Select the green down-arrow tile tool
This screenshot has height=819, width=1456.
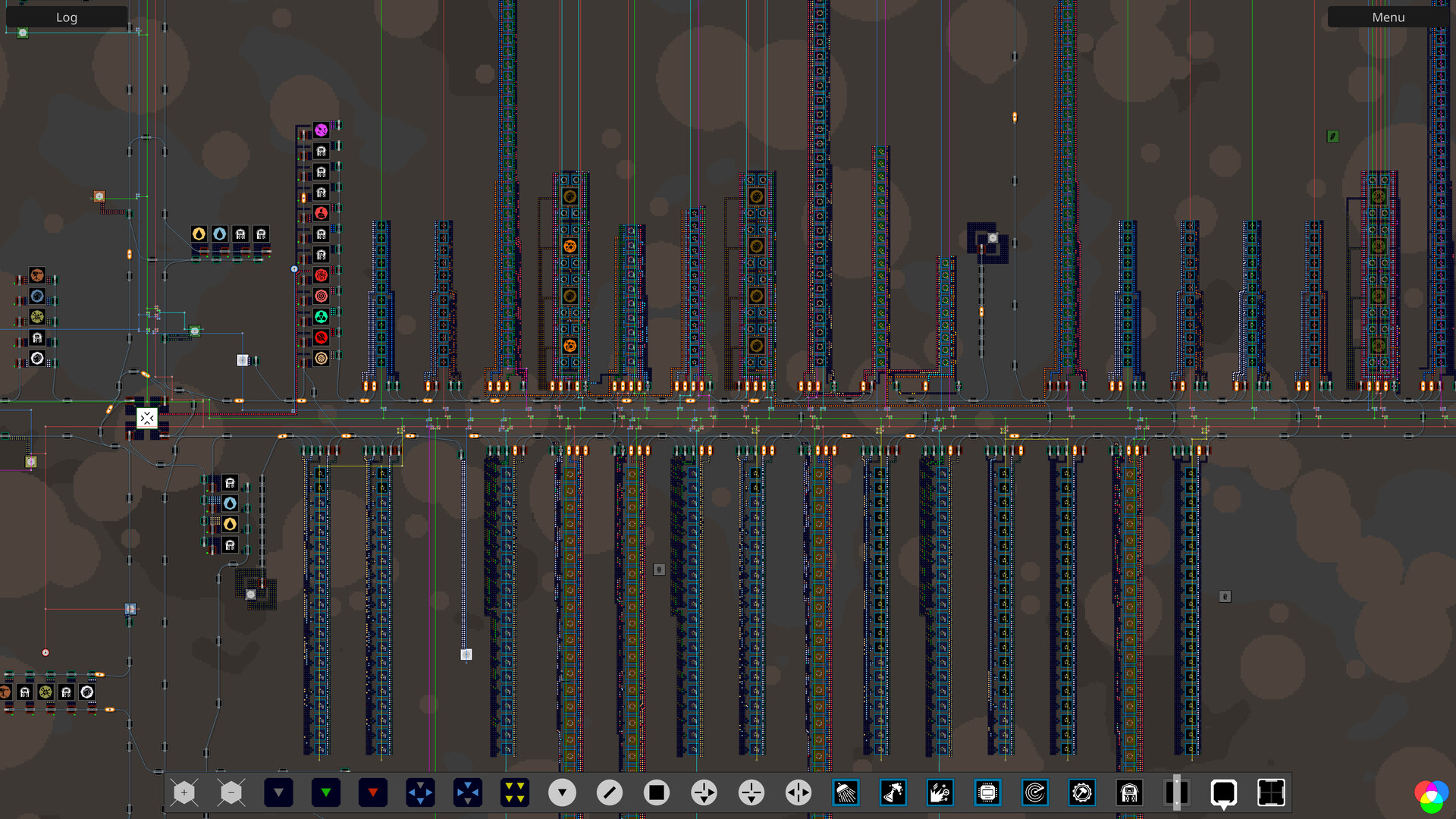pos(326,793)
